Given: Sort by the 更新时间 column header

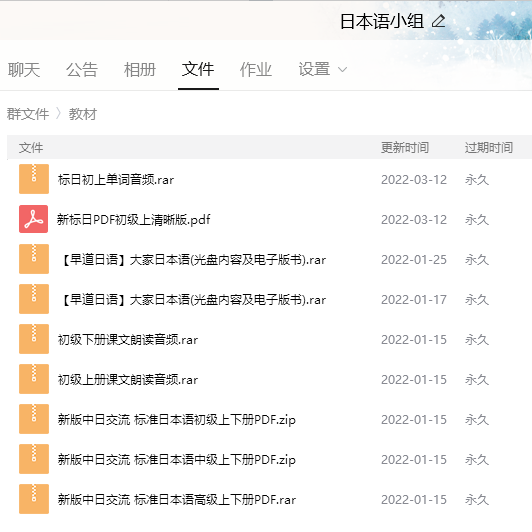Looking at the screenshot, I should [x=405, y=148].
